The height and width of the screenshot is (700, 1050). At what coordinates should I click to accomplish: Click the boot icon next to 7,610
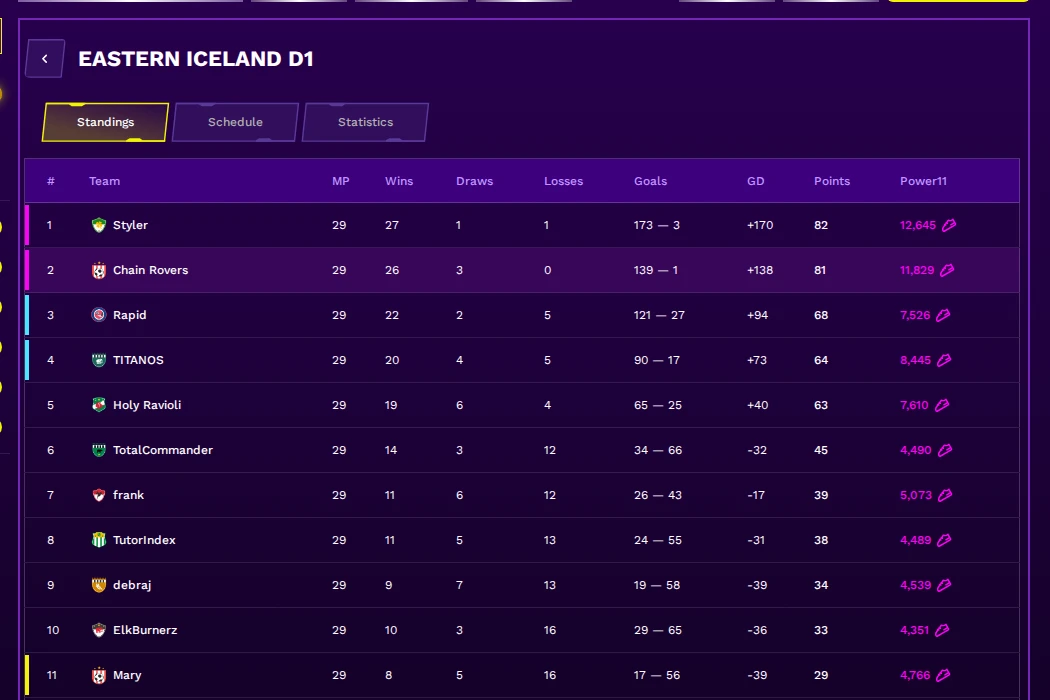(x=942, y=405)
